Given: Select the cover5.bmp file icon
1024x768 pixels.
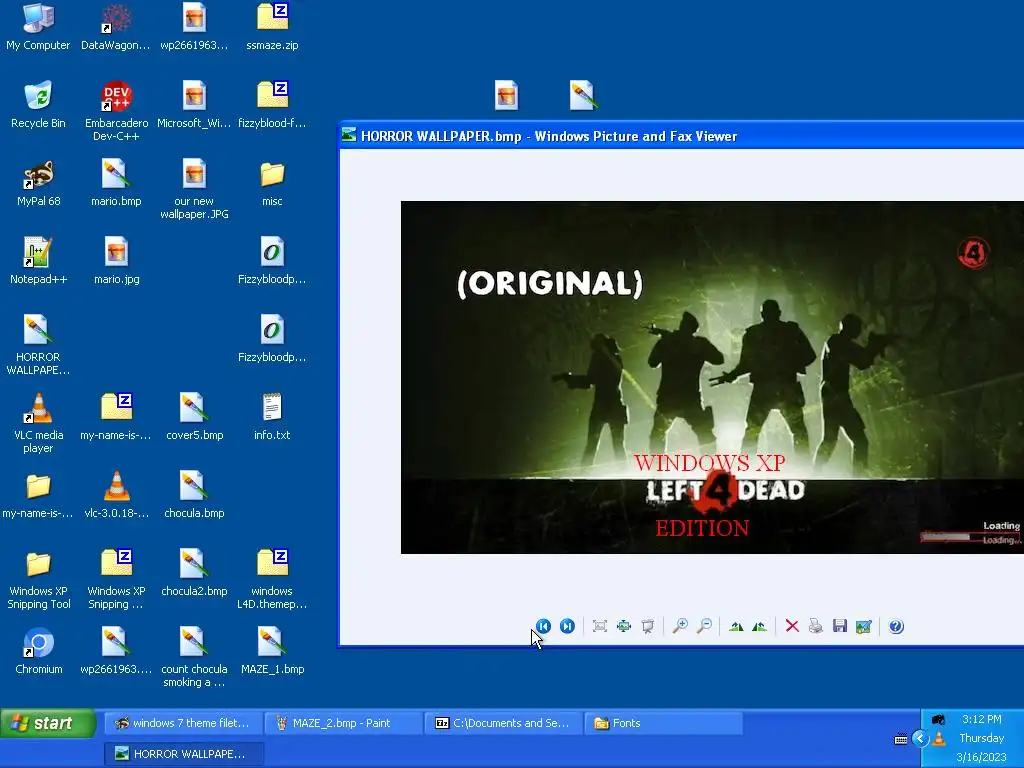Looking at the screenshot, I should pos(194,417).
